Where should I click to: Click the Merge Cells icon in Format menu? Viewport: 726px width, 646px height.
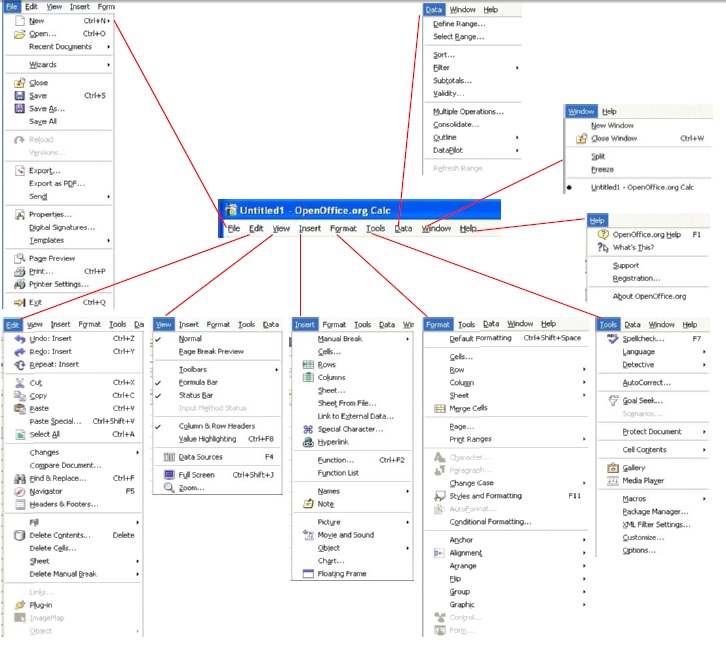tap(439, 409)
